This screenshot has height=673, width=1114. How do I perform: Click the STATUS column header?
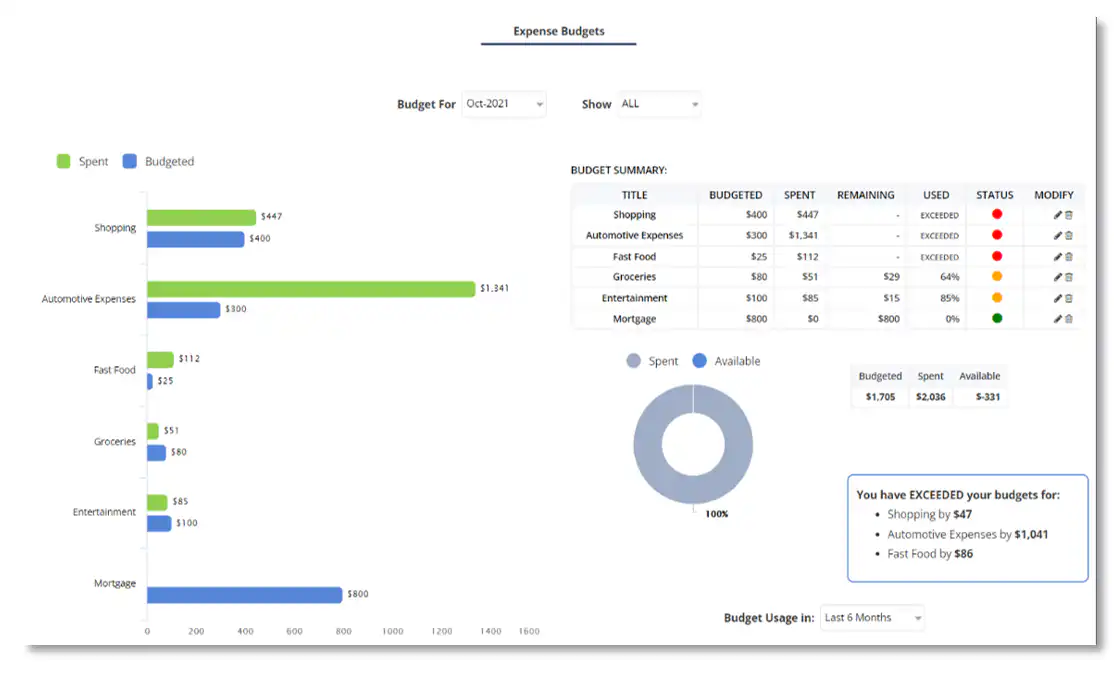(x=994, y=195)
